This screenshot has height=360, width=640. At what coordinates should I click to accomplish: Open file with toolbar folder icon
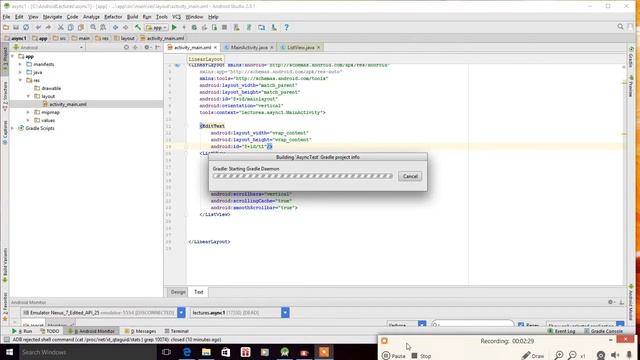coord(6,27)
